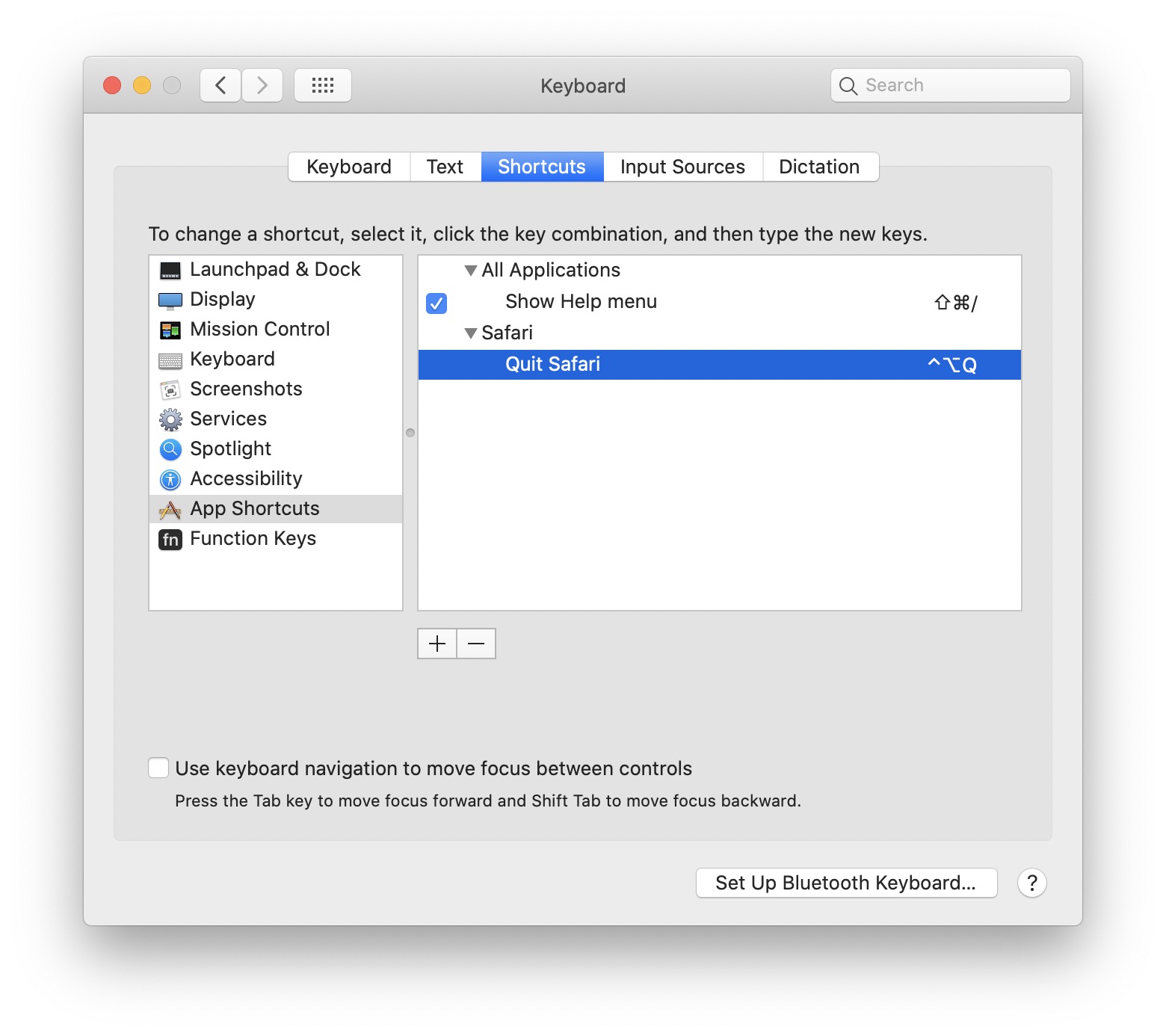The image size is (1166, 1036).
Task: Open the Dictation tab
Action: pos(818,167)
